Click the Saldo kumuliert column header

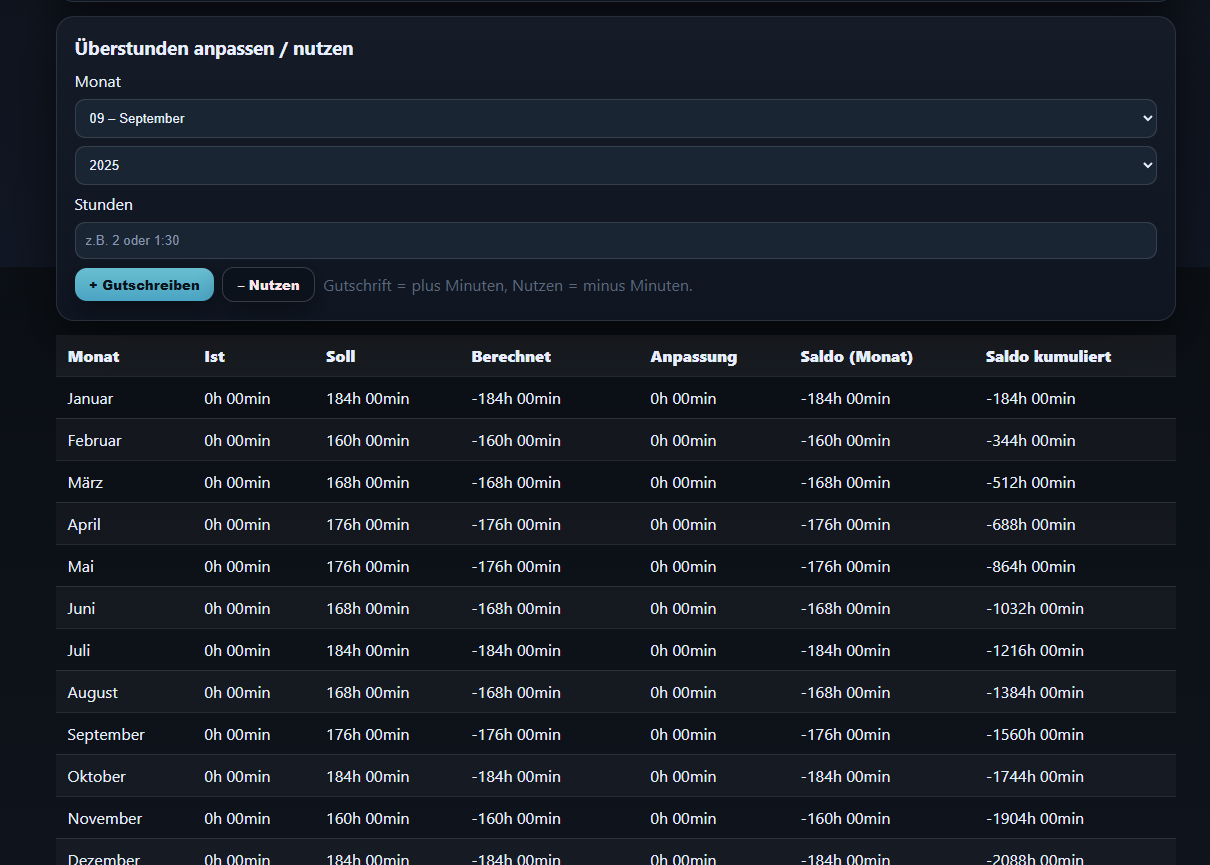(x=1048, y=356)
